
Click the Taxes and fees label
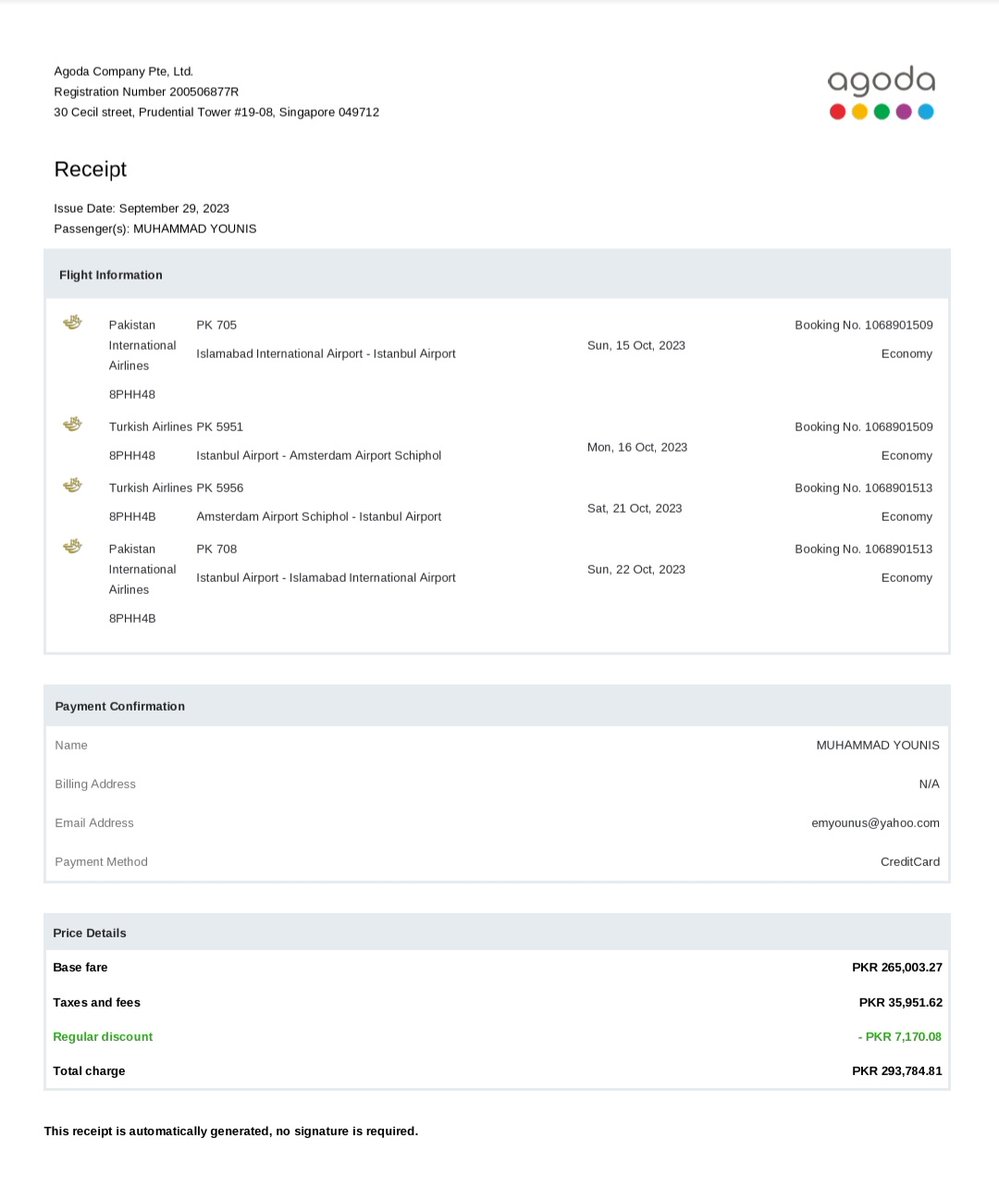[x=97, y=1002]
